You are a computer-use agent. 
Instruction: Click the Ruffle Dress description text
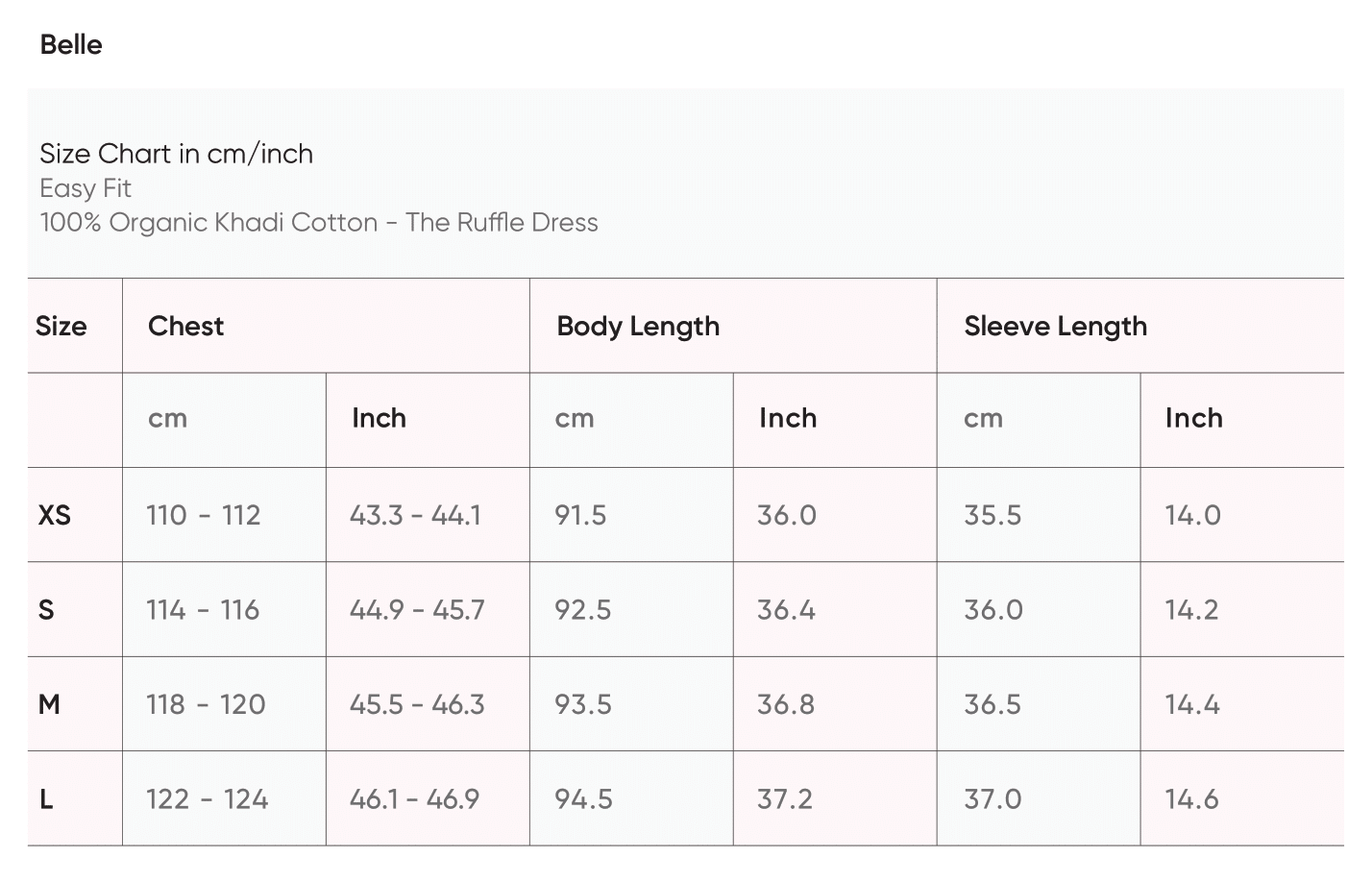[x=319, y=223]
